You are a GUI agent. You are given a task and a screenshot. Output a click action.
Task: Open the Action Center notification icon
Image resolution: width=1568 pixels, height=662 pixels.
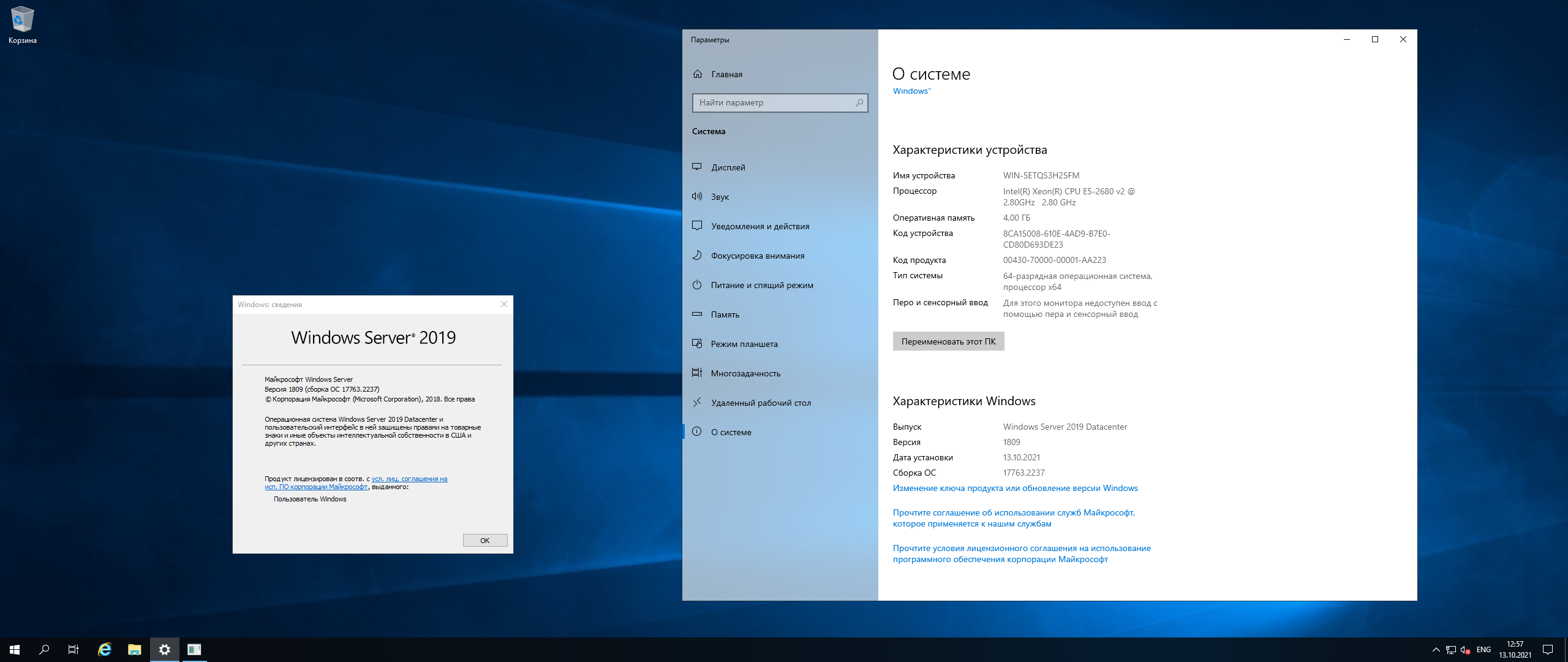(x=1548, y=650)
